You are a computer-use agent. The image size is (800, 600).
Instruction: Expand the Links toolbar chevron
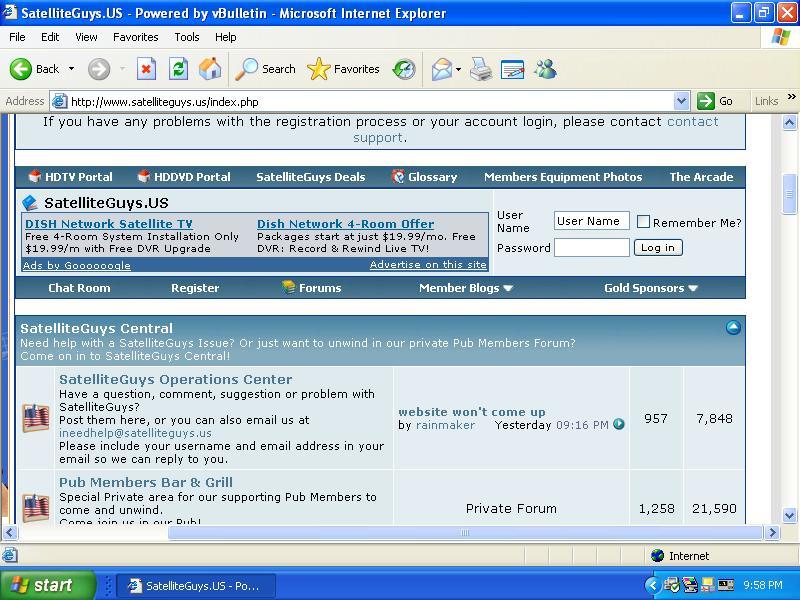(792, 96)
